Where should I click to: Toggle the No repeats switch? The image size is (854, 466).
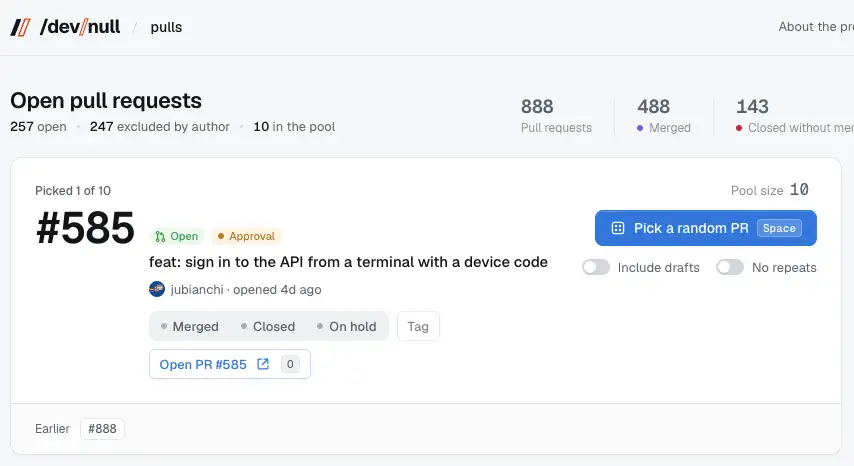730,267
